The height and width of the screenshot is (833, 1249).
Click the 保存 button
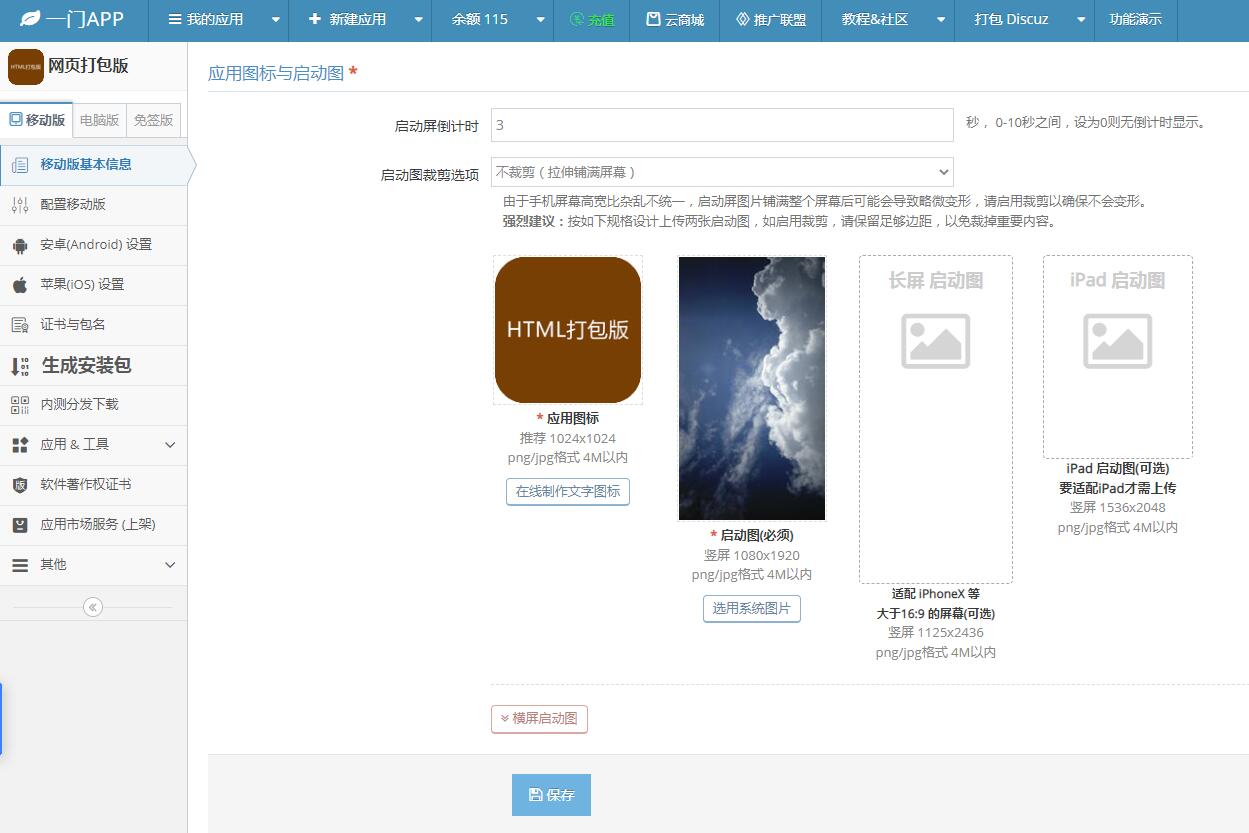pyautogui.click(x=551, y=795)
